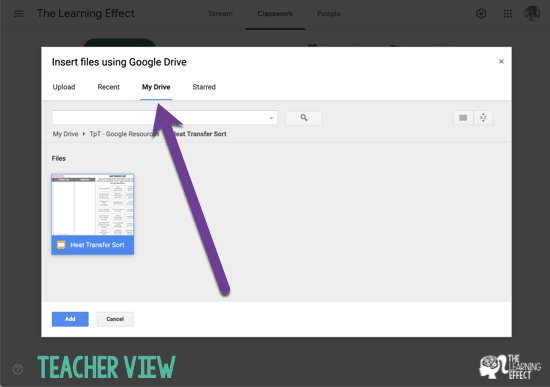Click My Drive in the breadcrumb
The width and height of the screenshot is (550, 387).
[65, 134]
